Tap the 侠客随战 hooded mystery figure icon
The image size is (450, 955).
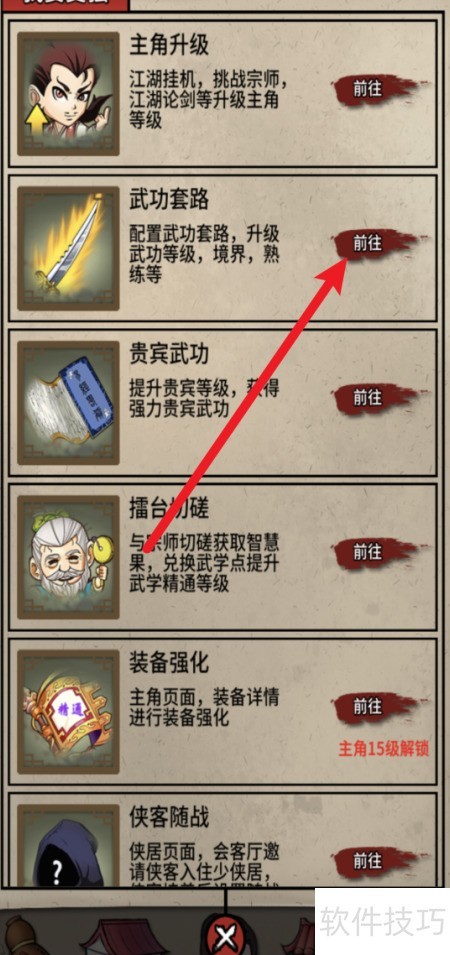68,845
